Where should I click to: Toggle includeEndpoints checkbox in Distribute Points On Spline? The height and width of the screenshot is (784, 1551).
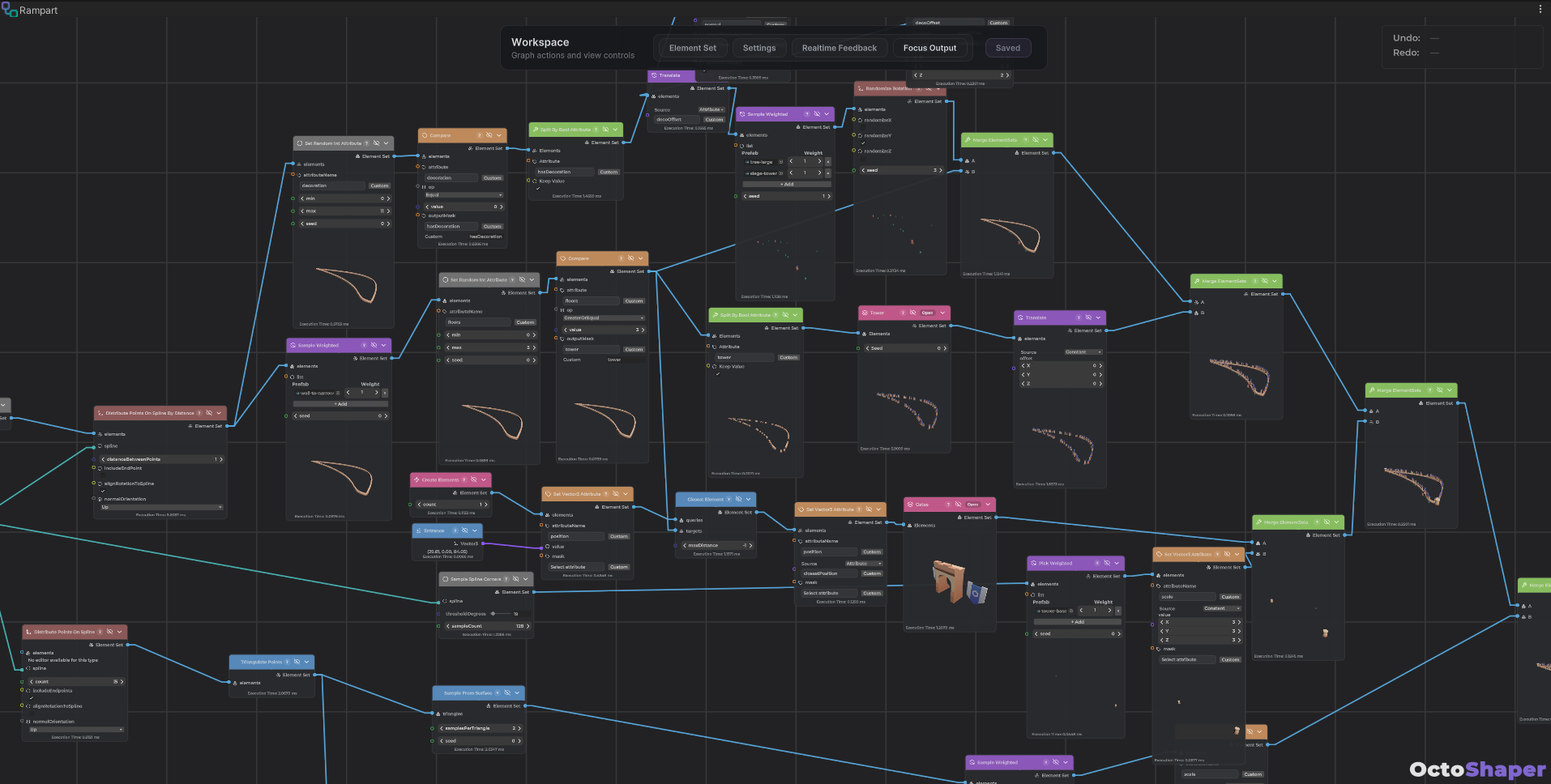tap(32, 697)
